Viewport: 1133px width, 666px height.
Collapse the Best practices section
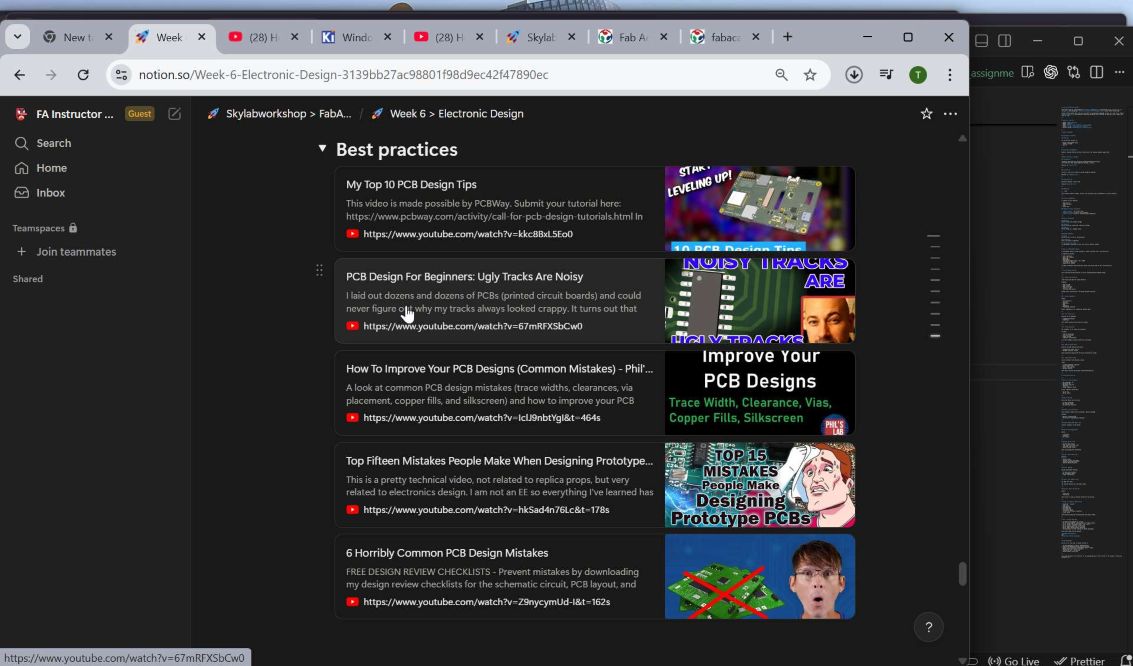(322, 147)
